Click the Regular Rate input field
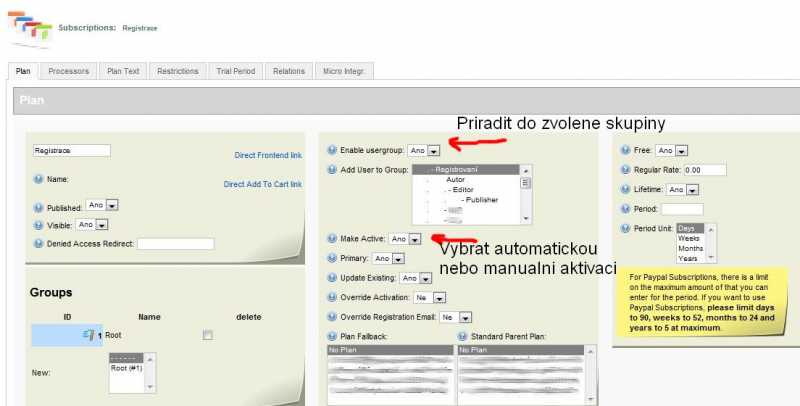This screenshot has width=800, height=406. [x=705, y=170]
